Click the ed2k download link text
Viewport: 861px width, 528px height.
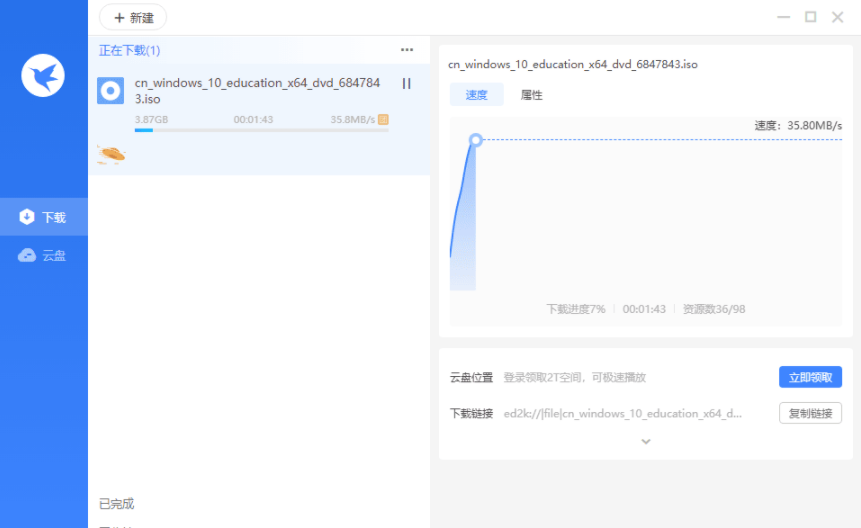pos(622,413)
